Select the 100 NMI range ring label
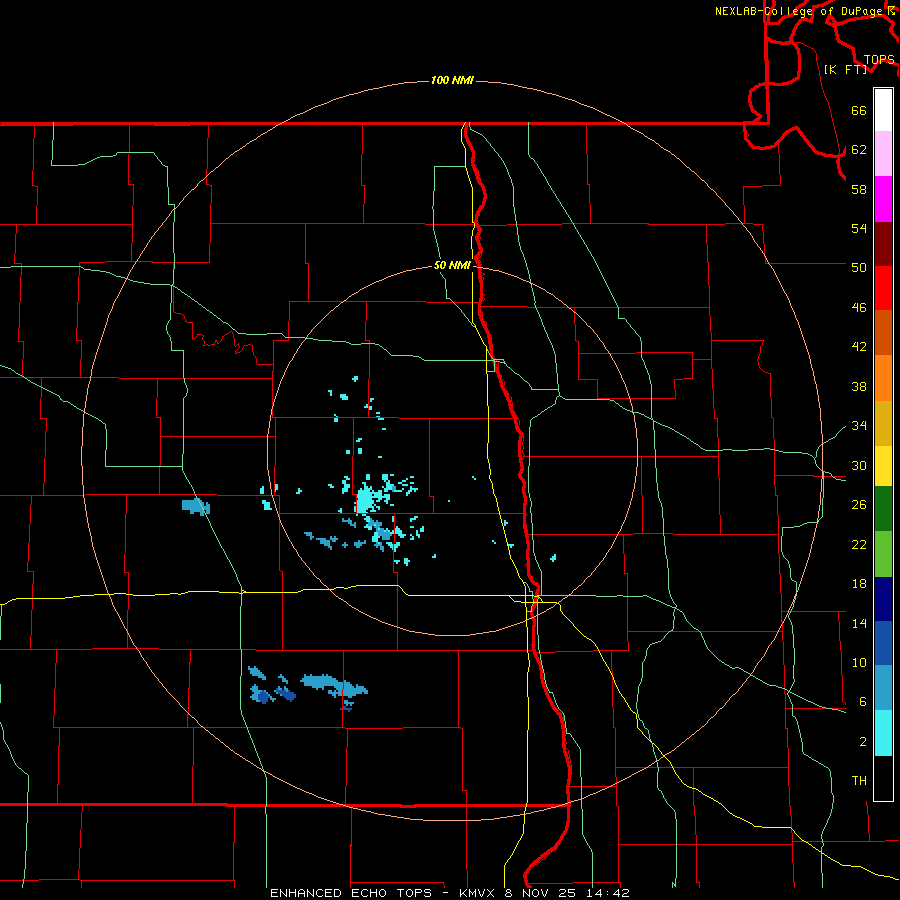900x900 pixels. (x=452, y=80)
